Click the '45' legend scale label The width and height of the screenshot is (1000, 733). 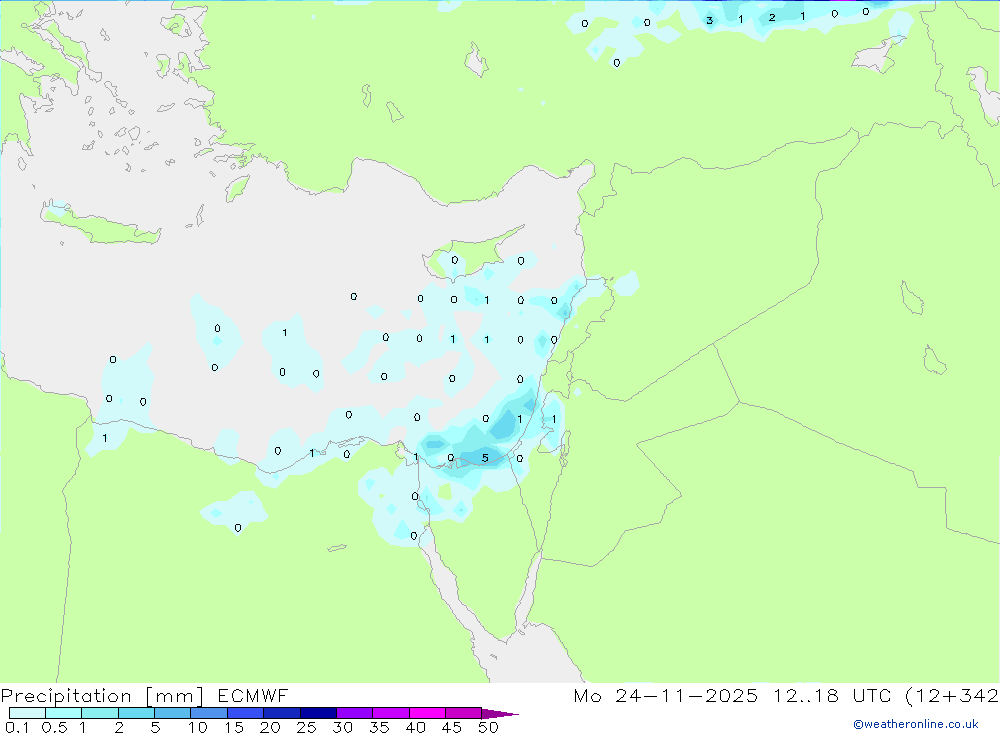point(452,727)
